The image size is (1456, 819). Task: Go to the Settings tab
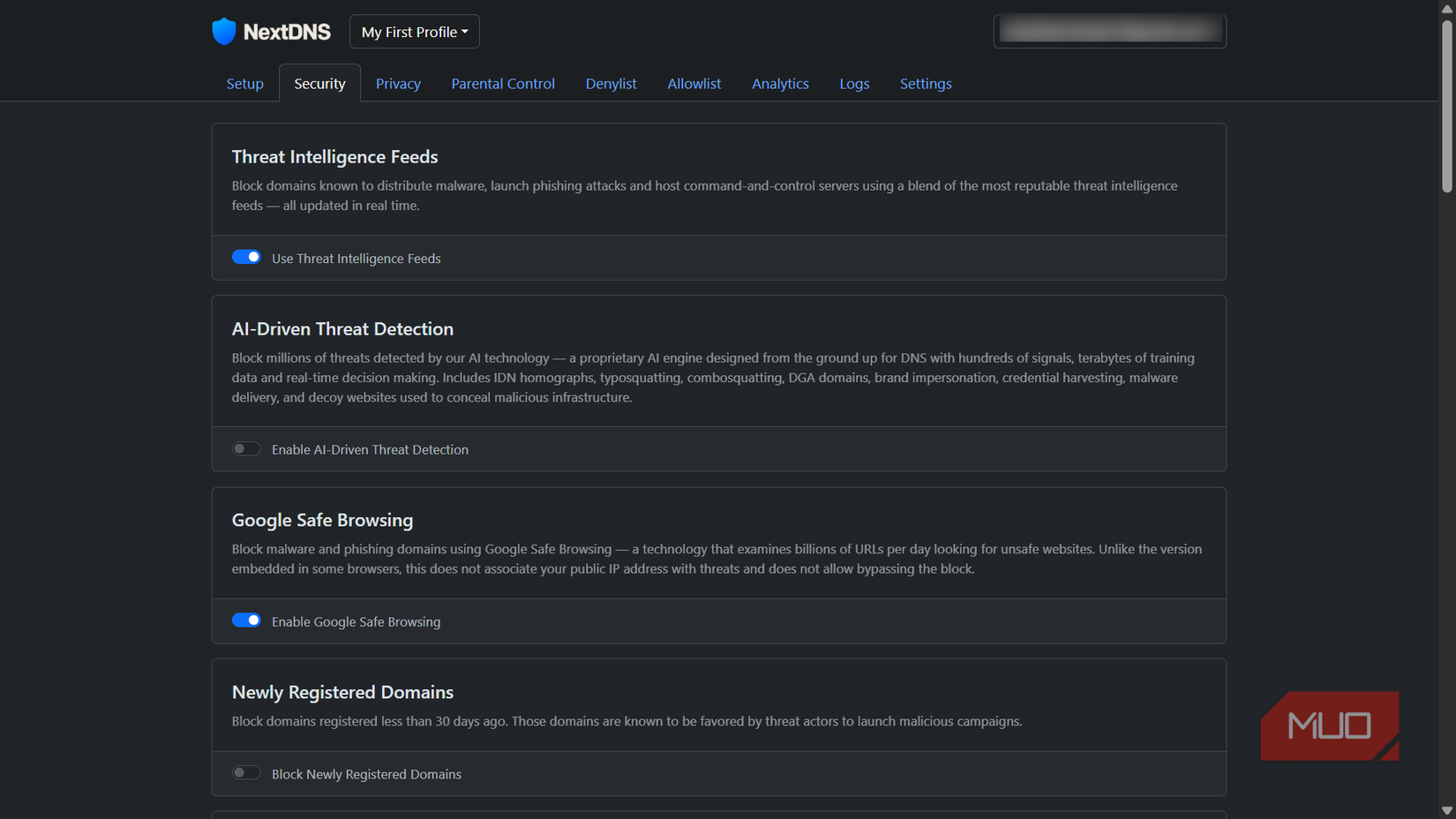coord(926,83)
